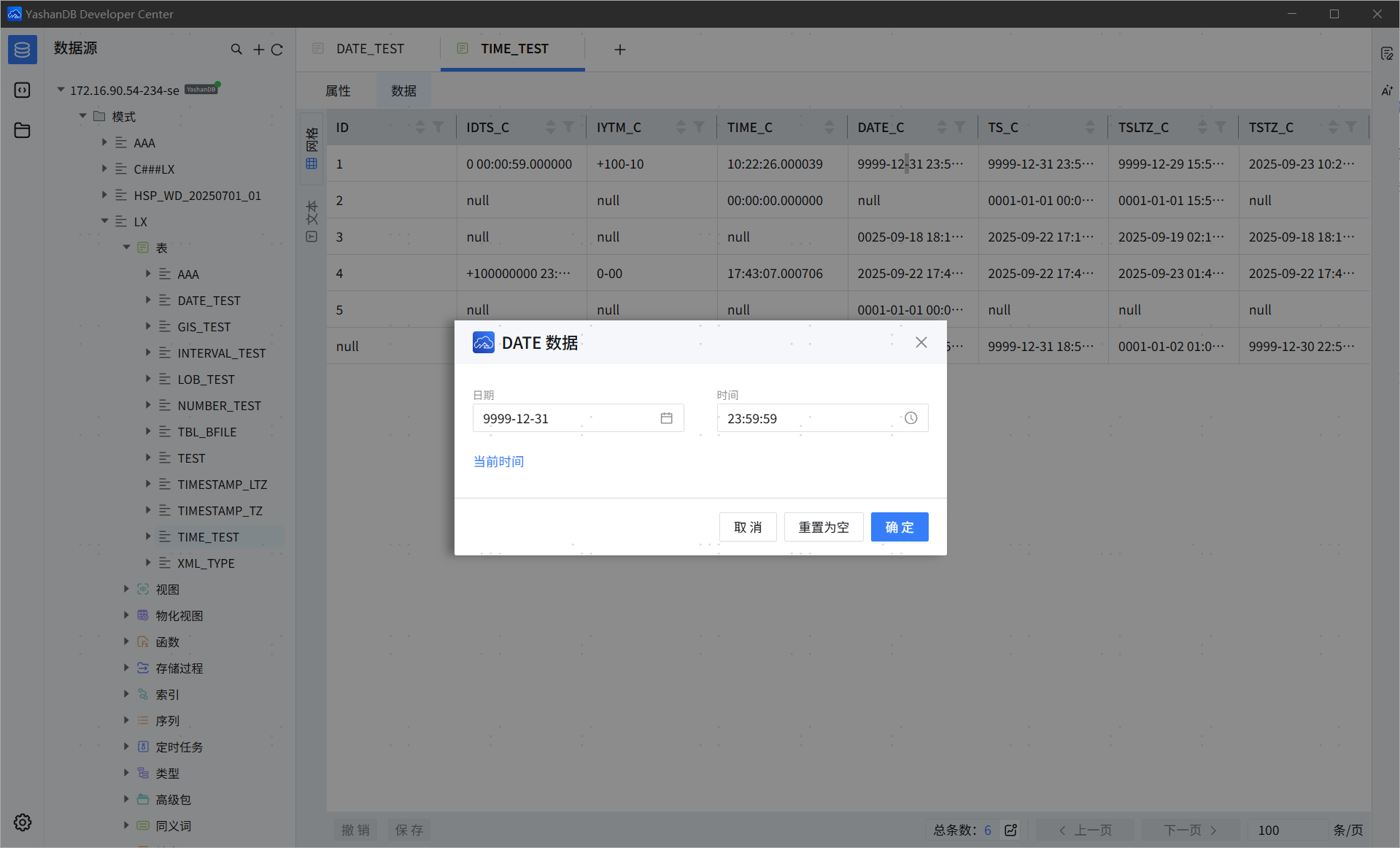Image resolution: width=1400 pixels, height=848 pixels.
Task: Expand the DATE_TEST table node
Action: (x=148, y=300)
